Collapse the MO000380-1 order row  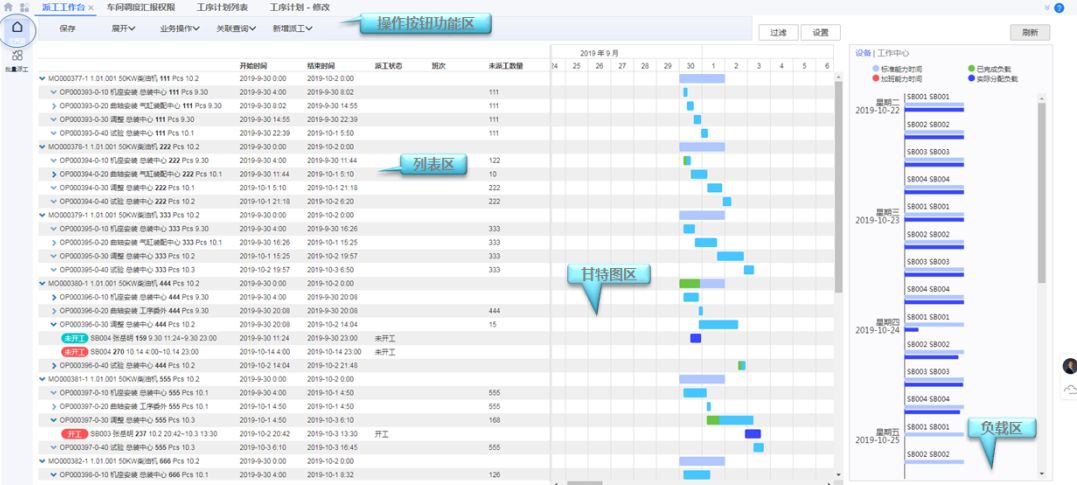pos(43,283)
